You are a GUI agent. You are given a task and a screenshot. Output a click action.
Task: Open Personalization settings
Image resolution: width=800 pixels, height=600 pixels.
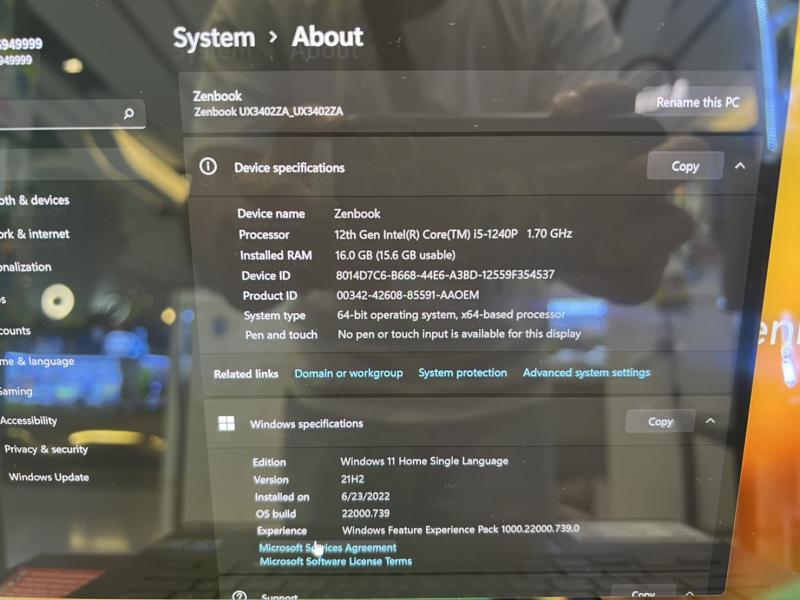pyautogui.click(x=26, y=267)
